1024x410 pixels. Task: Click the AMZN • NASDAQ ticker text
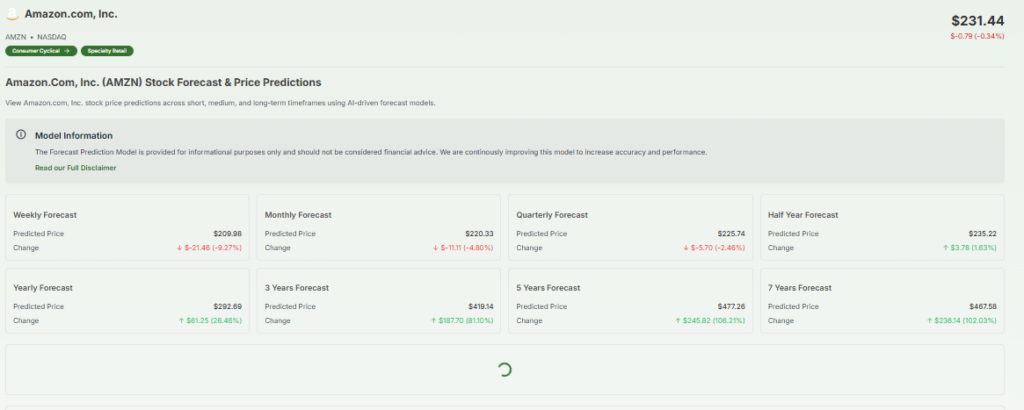pyautogui.click(x=36, y=37)
